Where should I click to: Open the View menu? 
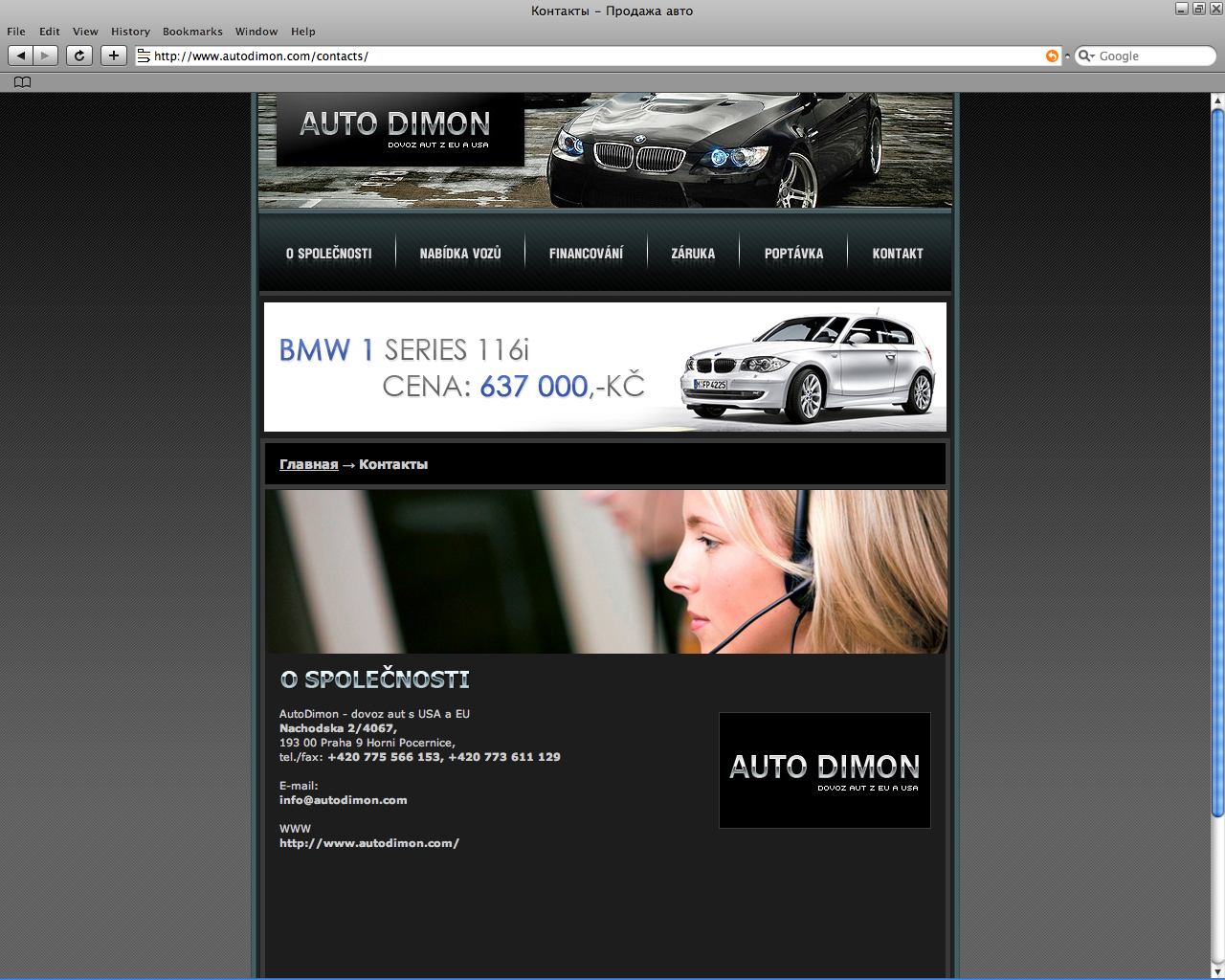click(x=85, y=32)
